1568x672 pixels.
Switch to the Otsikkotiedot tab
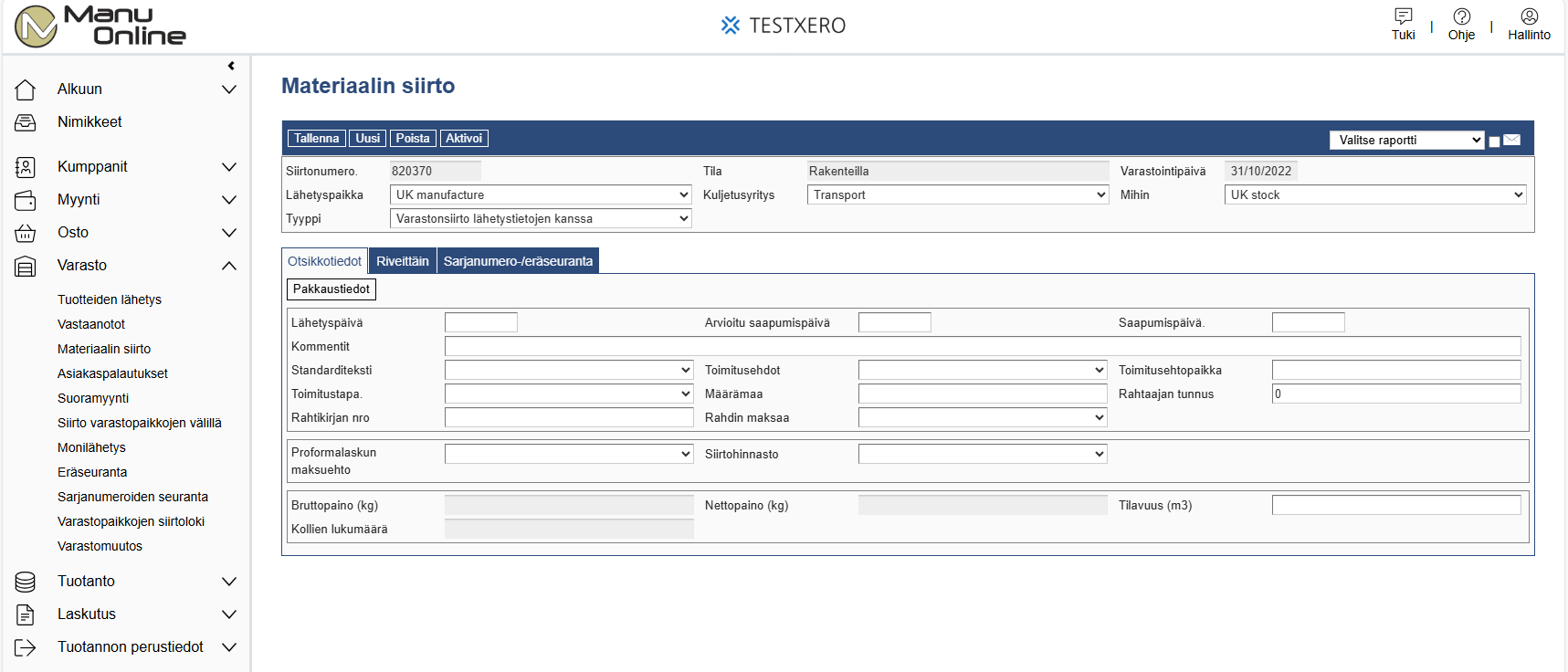[x=324, y=261]
